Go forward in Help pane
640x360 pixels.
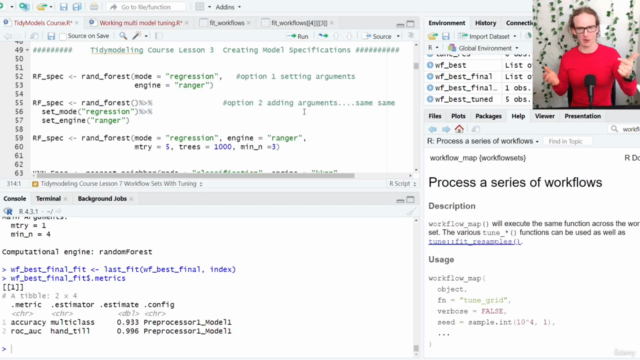(x=446, y=129)
